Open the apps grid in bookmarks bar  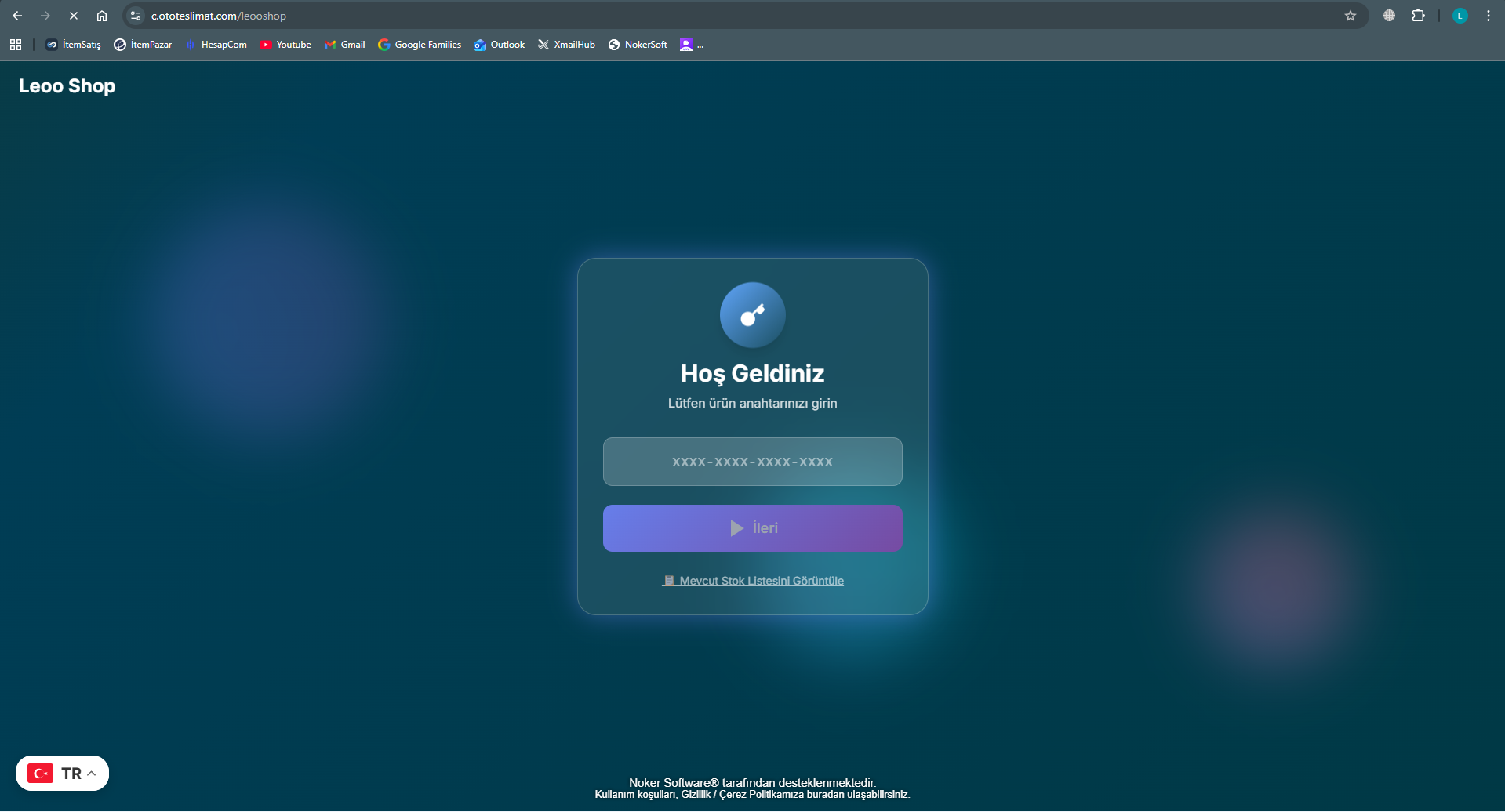click(x=16, y=45)
